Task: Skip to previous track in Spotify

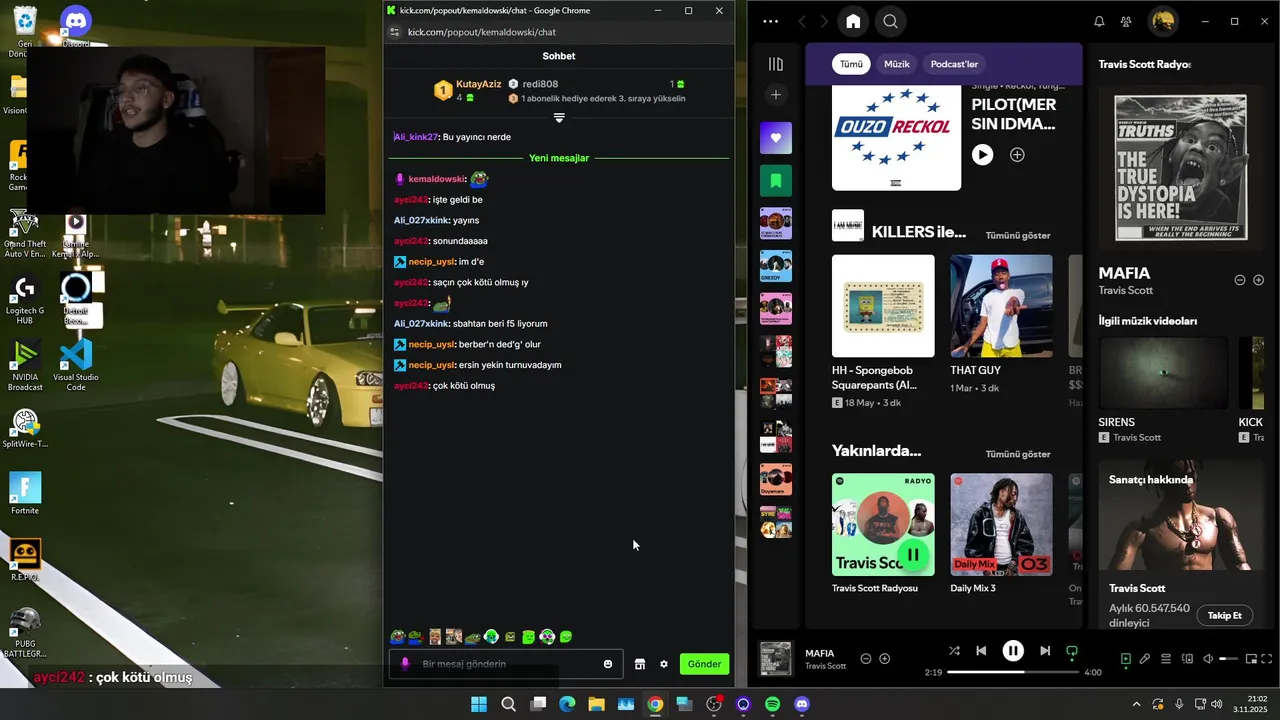Action: pos(981,651)
